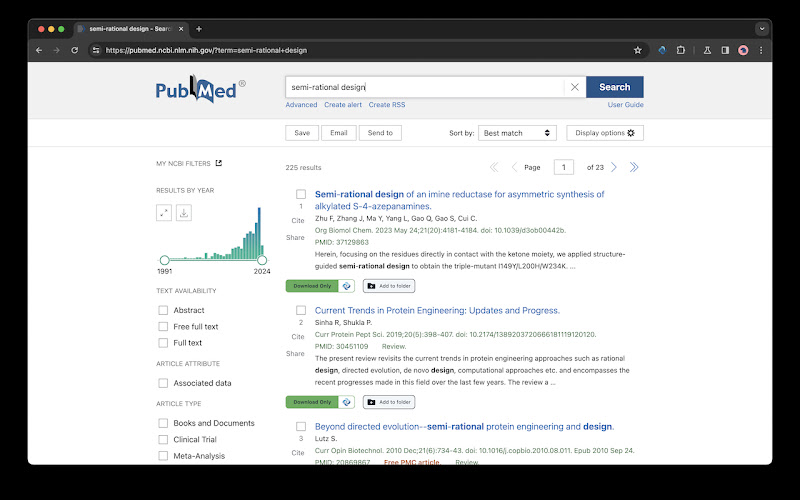Check the Clinical Trial filter
This screenshot has height=500, width=800.
tap(163, 439)
